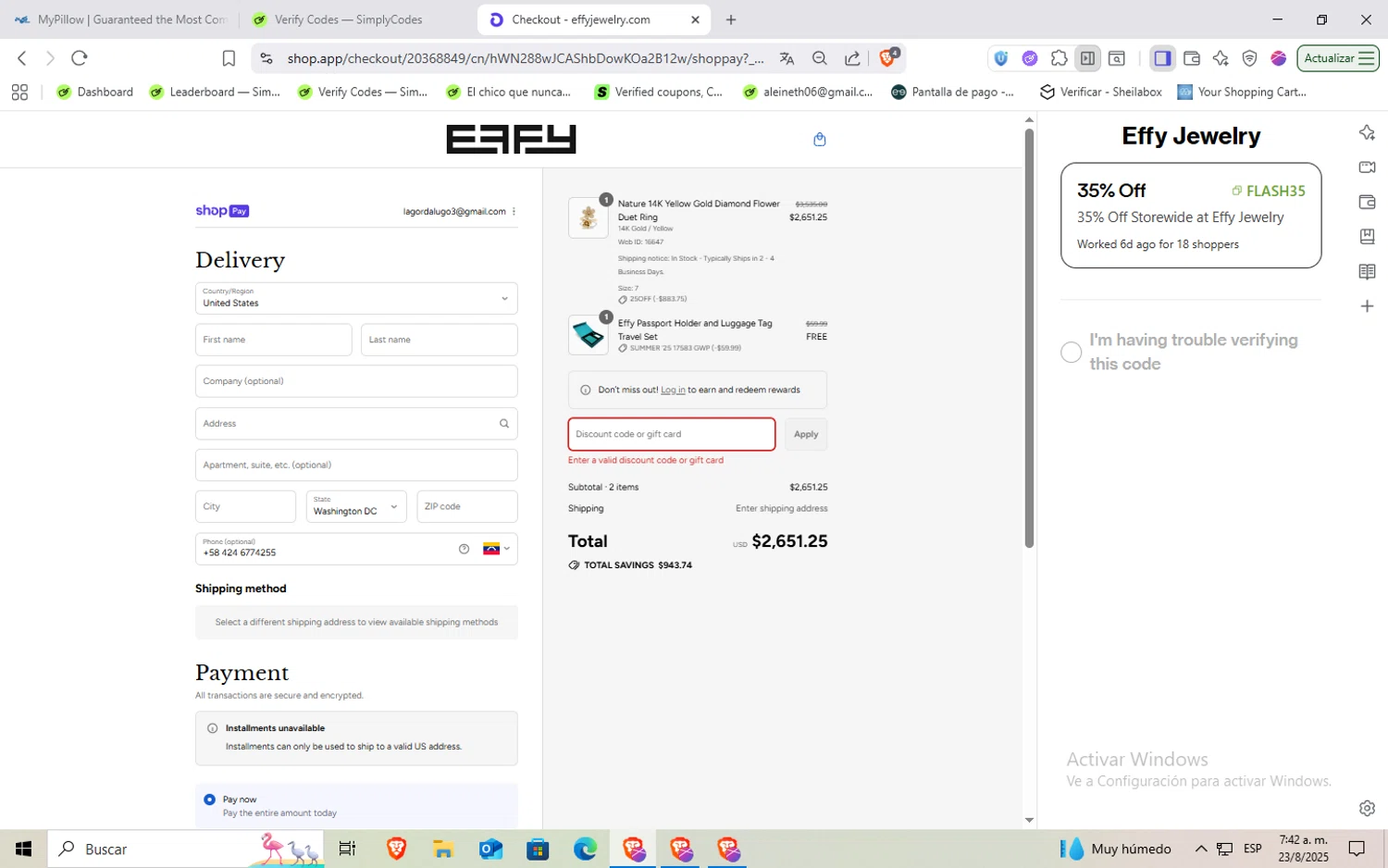
Task: Open the notification center icon
Action: (1357, 849)
